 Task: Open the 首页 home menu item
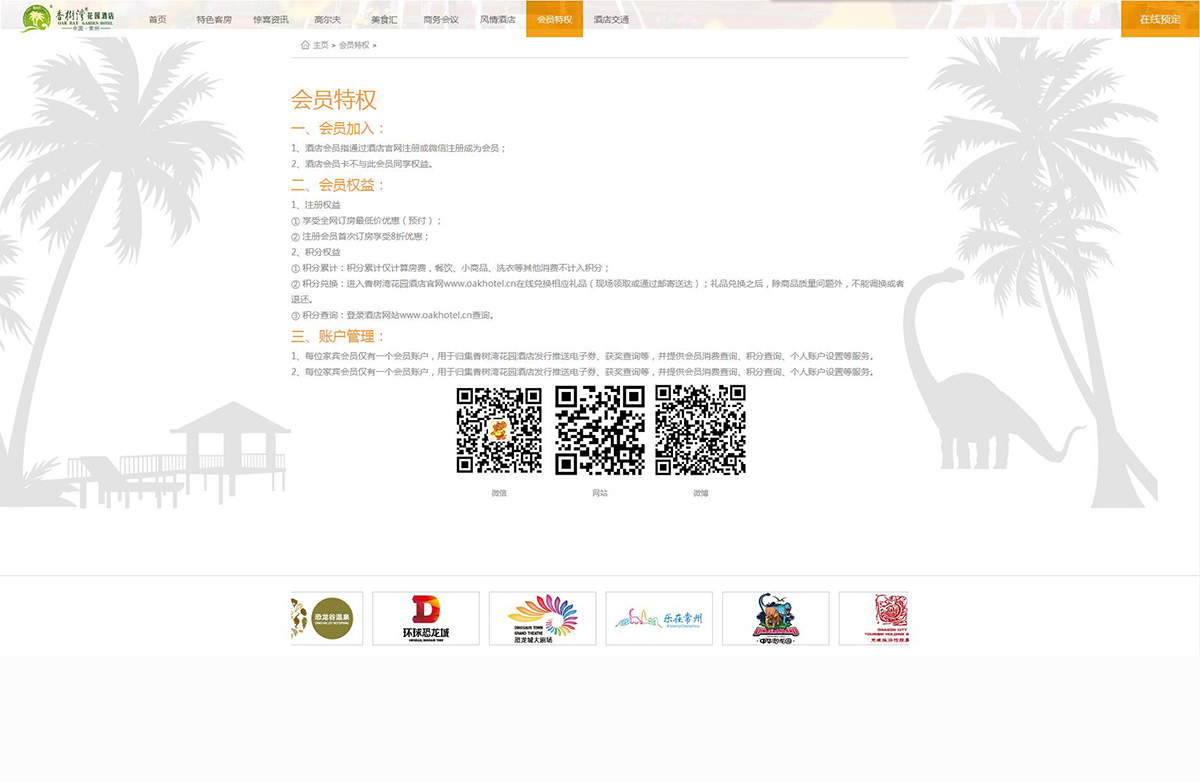point(158,19)
